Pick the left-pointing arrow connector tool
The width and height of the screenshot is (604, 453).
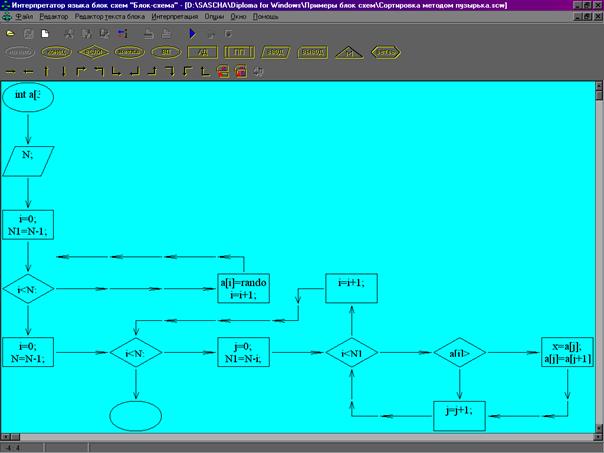coord(28,71)
